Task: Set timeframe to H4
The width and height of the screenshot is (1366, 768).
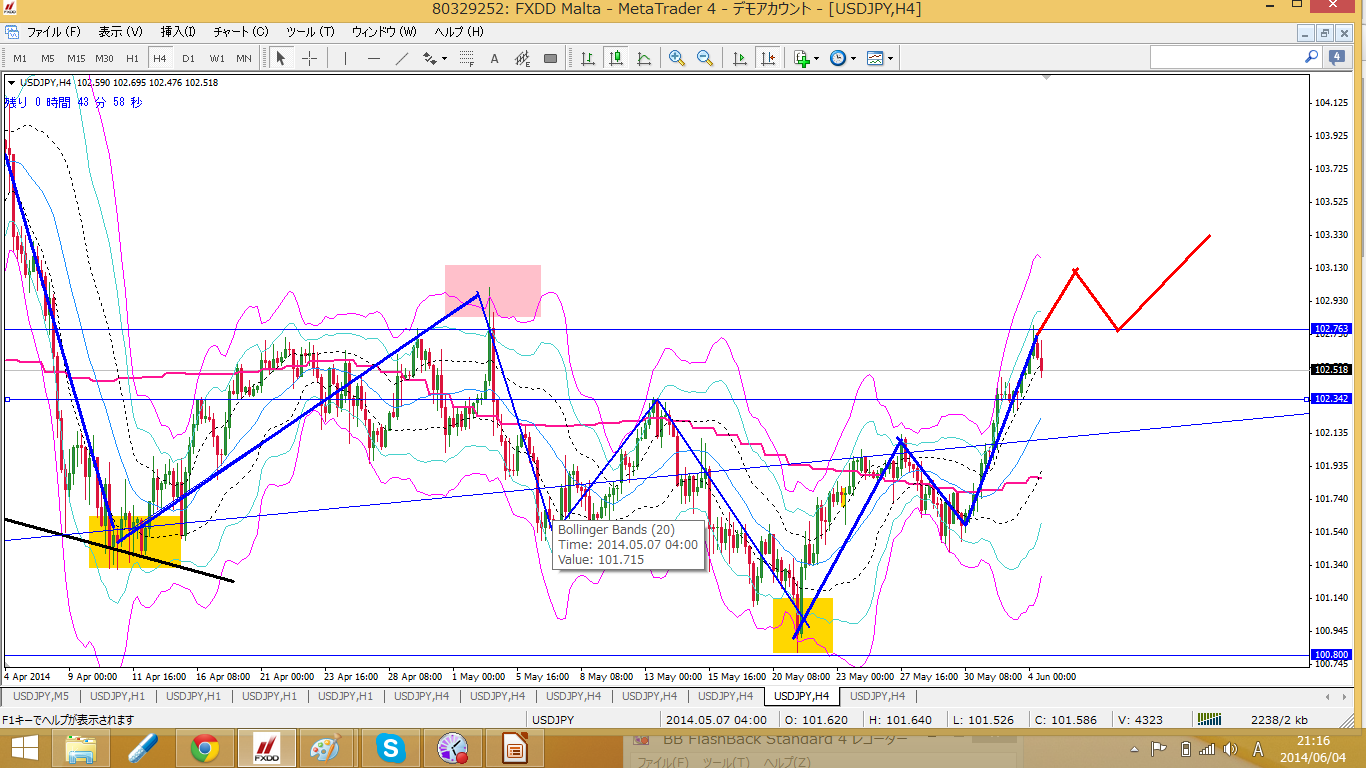Action: click(160, 58)
